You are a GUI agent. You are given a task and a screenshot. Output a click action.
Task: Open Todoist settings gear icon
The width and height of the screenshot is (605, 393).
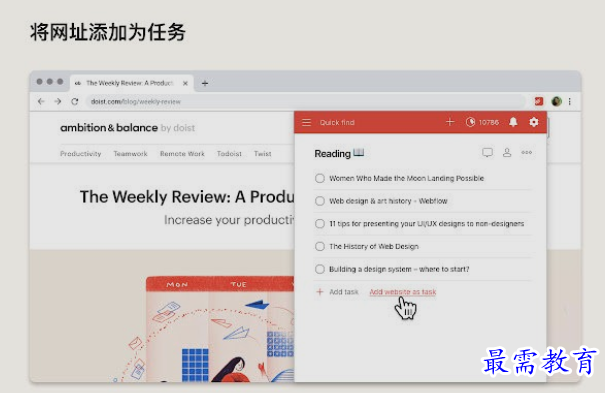(534, 122)
